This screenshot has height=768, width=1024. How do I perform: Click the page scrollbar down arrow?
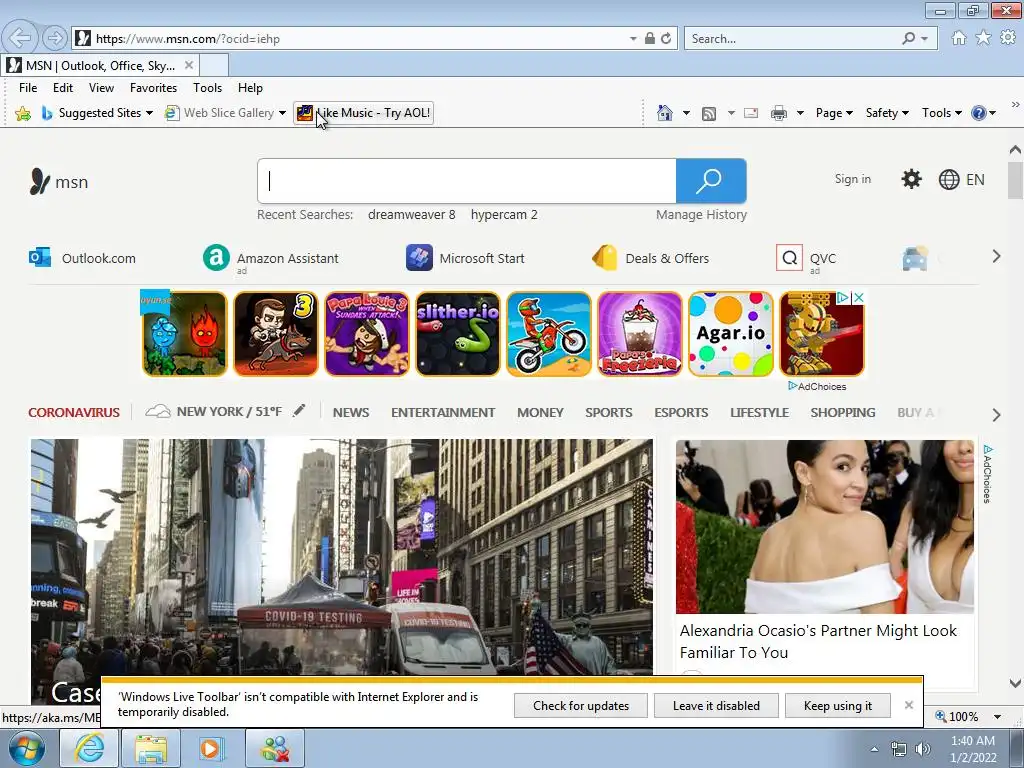point(1015,683)
